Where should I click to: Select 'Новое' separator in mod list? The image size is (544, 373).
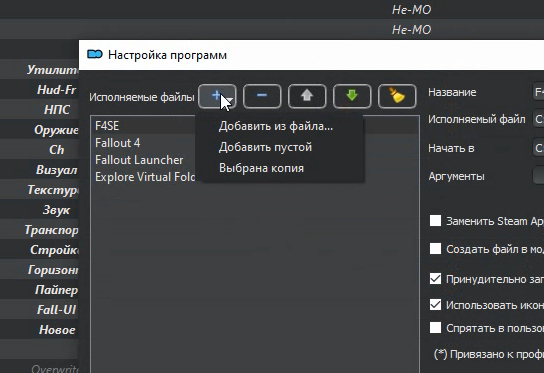(39, 330)
